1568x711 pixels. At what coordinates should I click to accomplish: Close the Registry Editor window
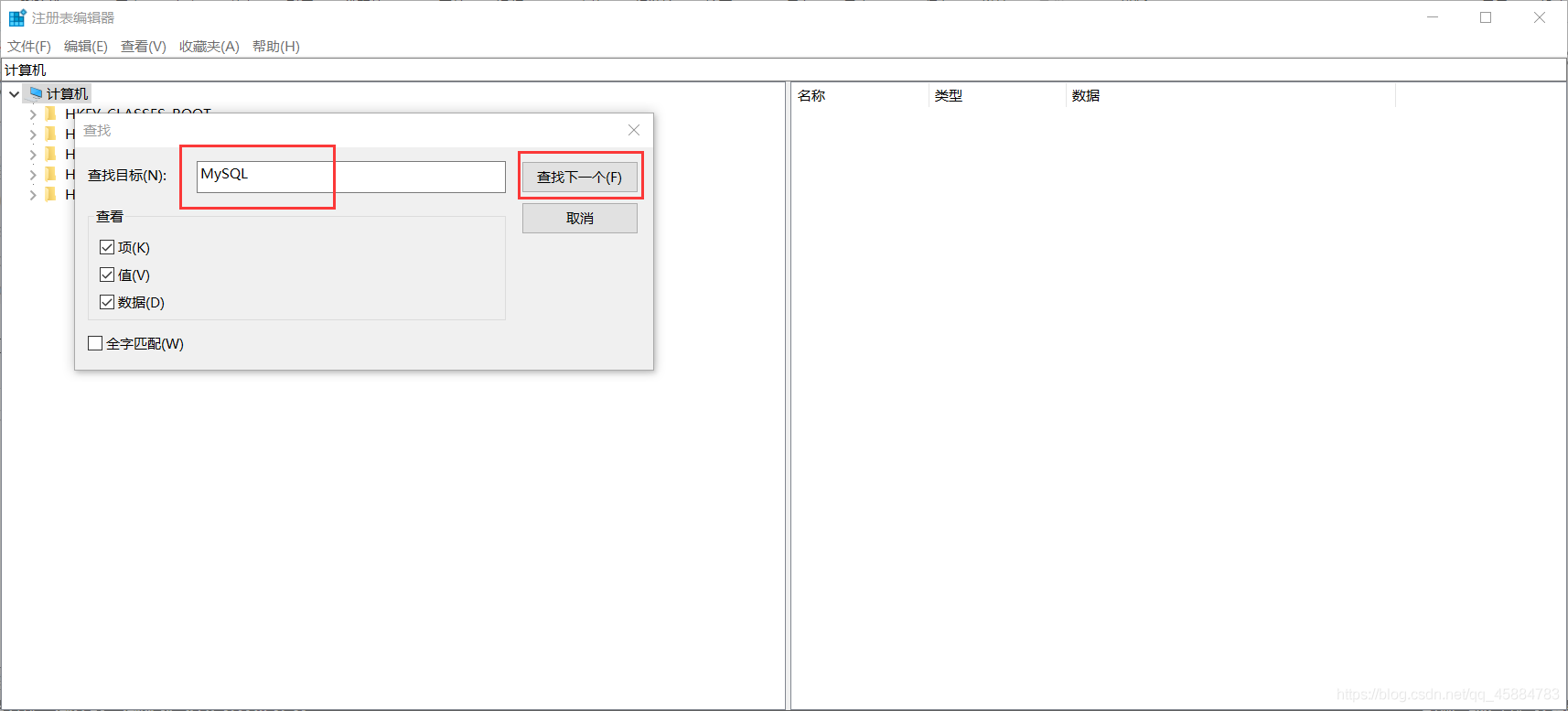click(1540, 17)
